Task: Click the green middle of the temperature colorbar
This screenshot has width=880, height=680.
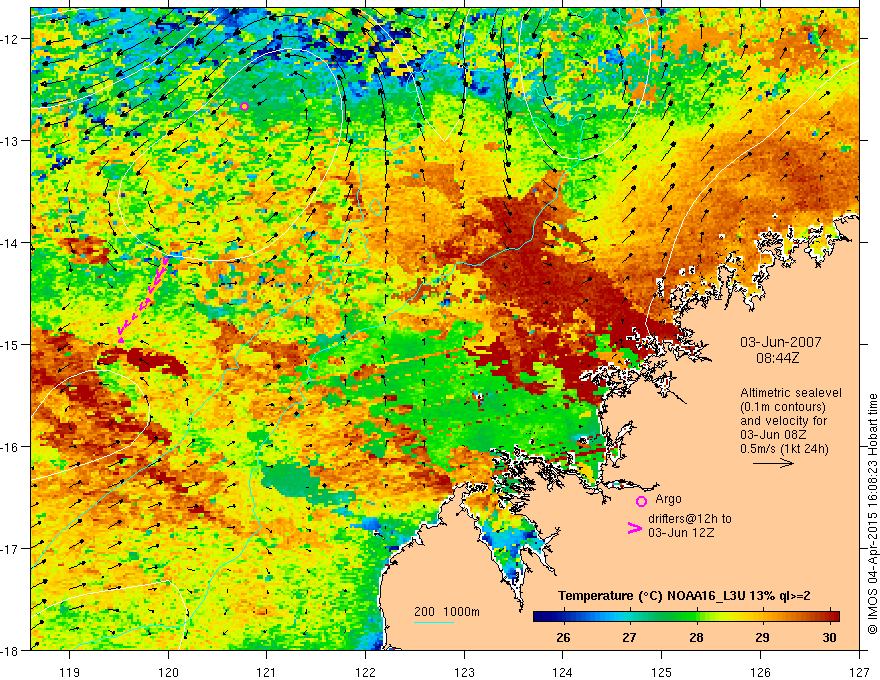Action: 686,616
